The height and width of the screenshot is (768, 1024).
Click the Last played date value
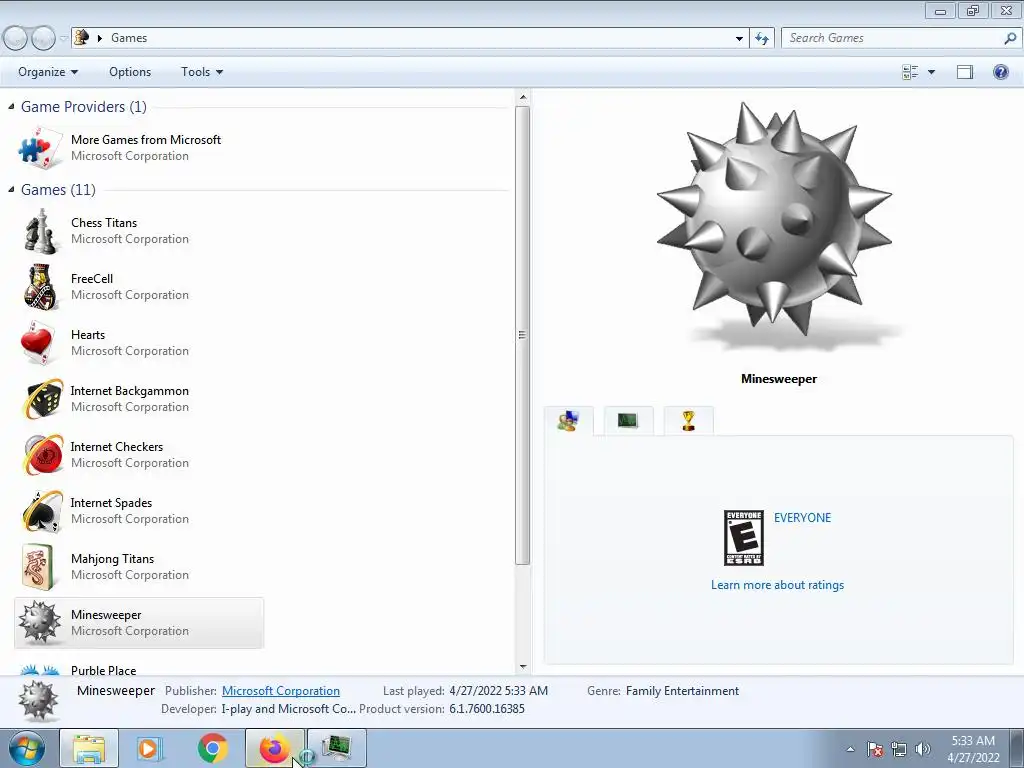tap(498, 690)
